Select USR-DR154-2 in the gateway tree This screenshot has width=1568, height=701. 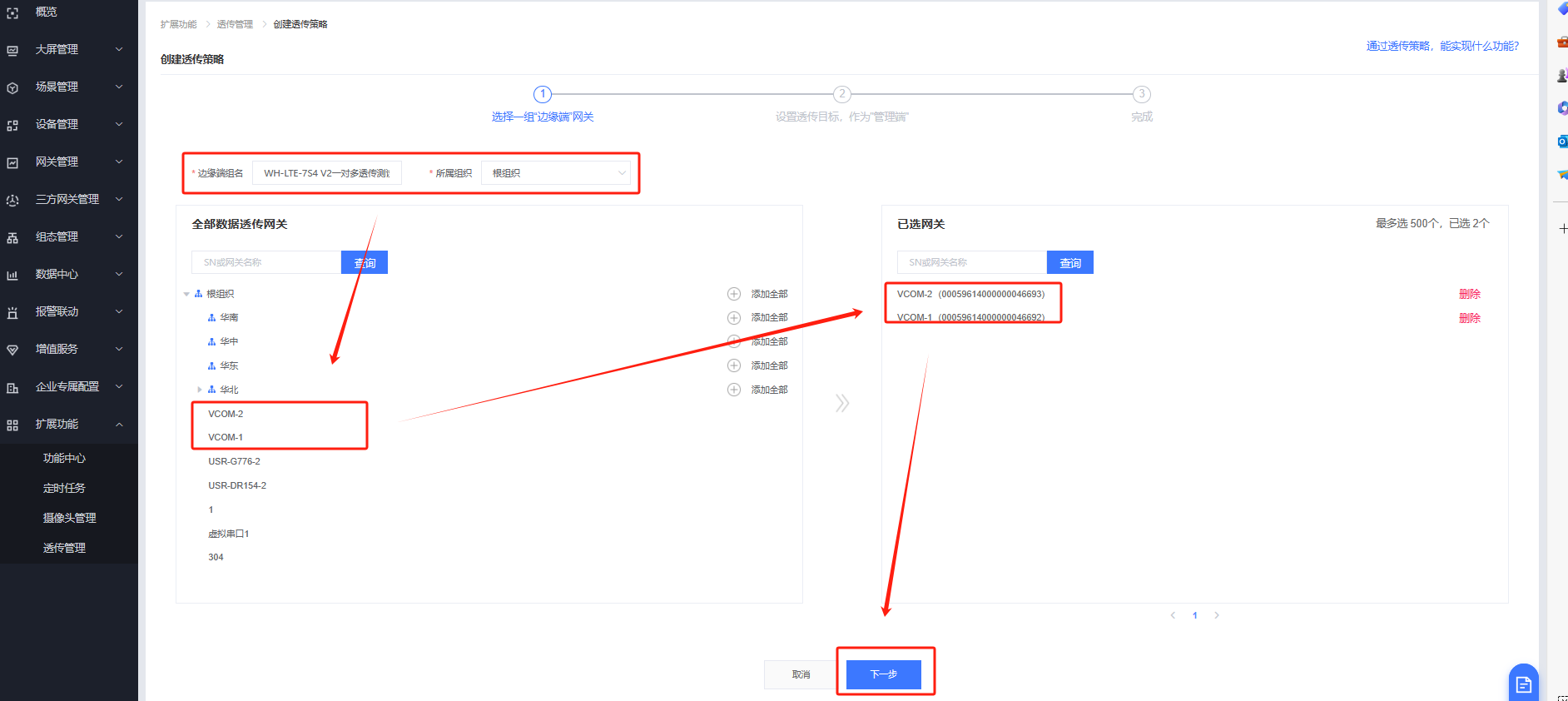tap(237, 485)
